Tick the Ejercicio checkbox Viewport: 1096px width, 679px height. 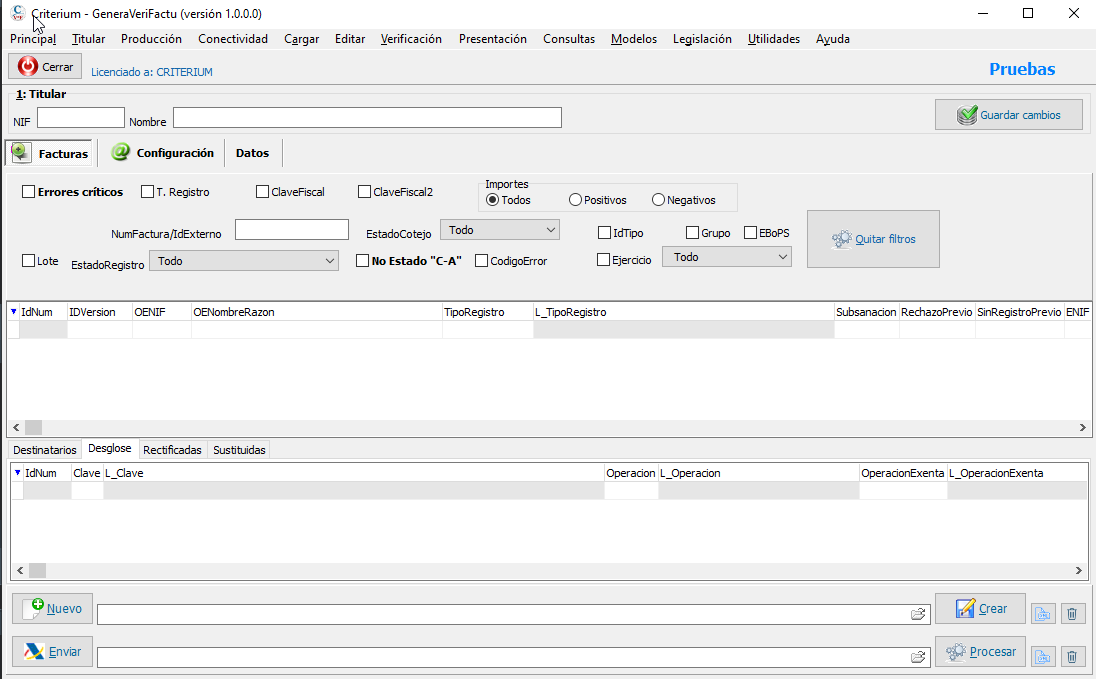(x=604, y=260)
